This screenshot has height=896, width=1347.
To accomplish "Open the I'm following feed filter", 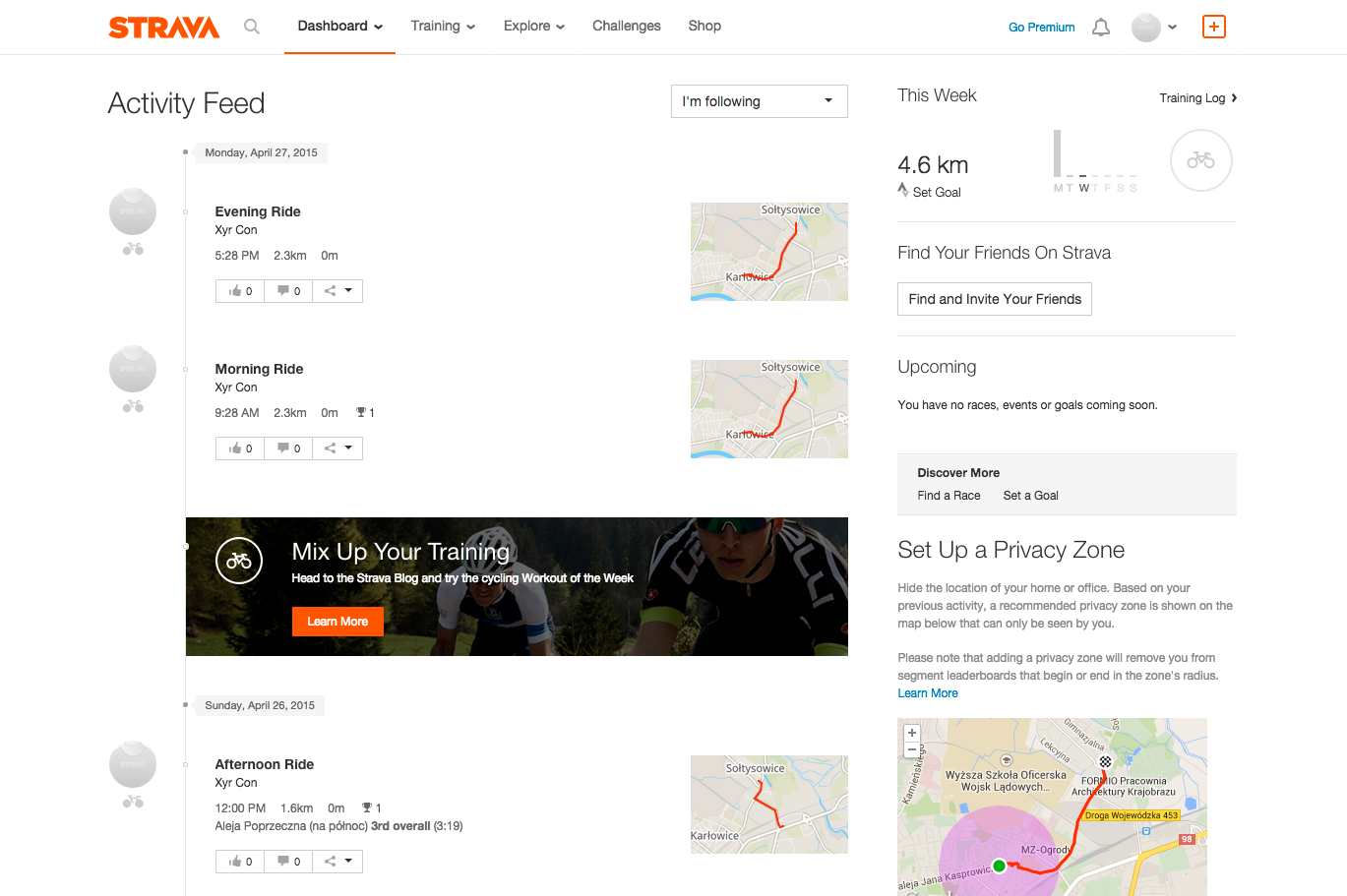I will (x=759, y=101).
